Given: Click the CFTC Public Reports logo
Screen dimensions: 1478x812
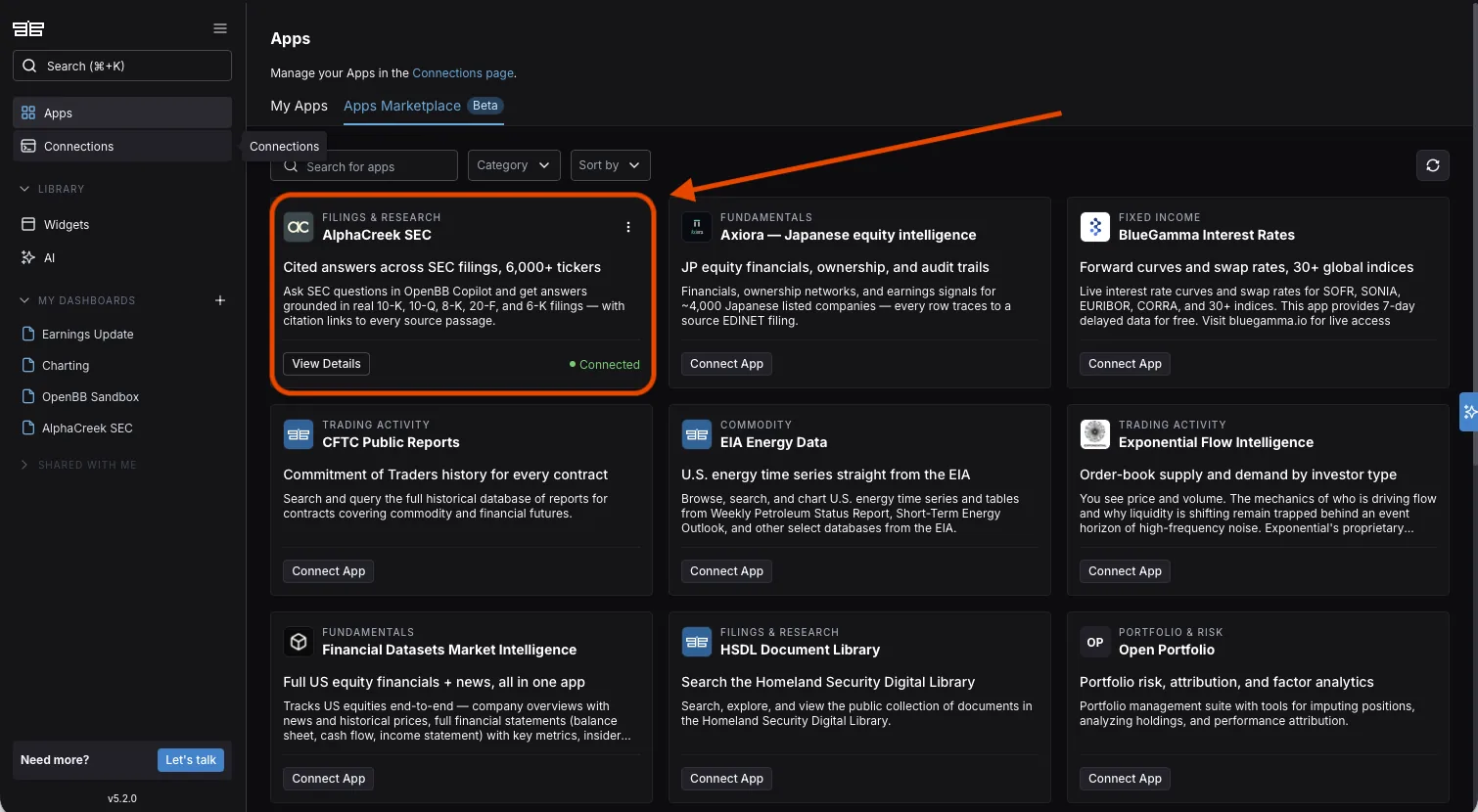Looking at the screenshot, I should pyautogui.click(x=299, y=434).
